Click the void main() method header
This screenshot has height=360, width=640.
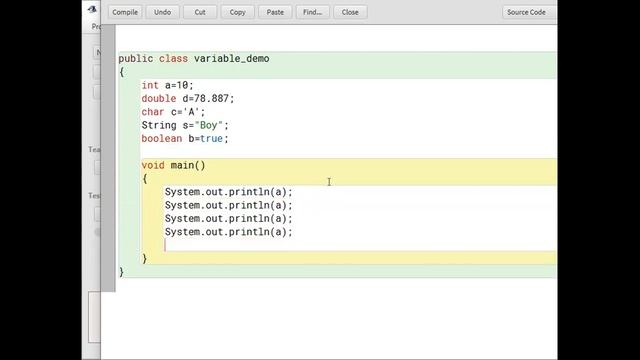(x=173, y=165)
